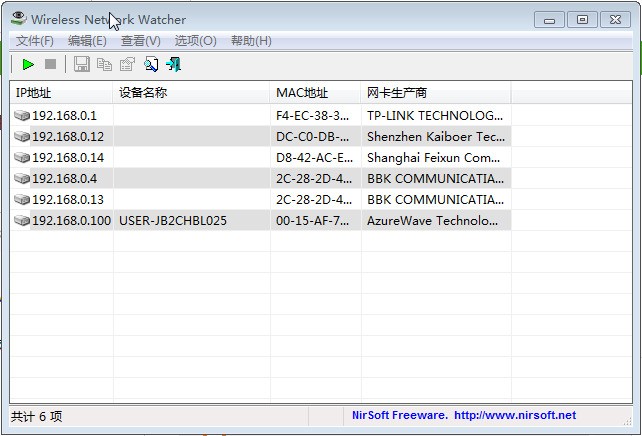Viewport: 642px width, 436px height.
Task: Click TP-LINK TECHNOLOG... manufacturer cell
Action: pos(435,115)
